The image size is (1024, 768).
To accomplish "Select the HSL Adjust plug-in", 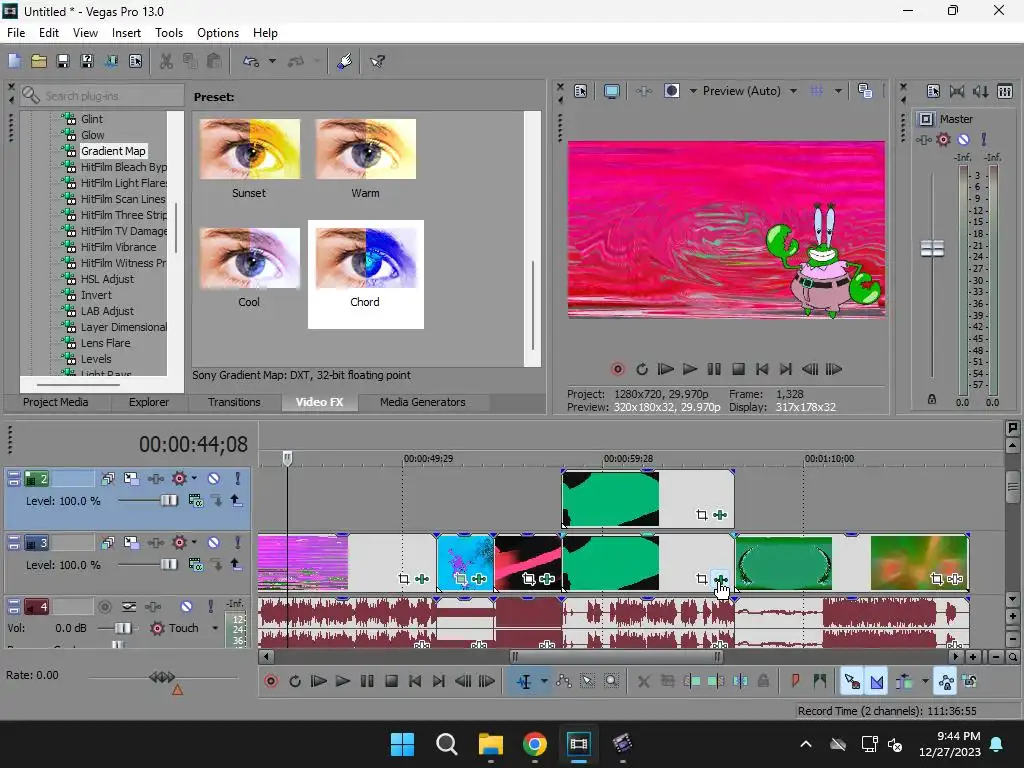I will pos(107,279).
